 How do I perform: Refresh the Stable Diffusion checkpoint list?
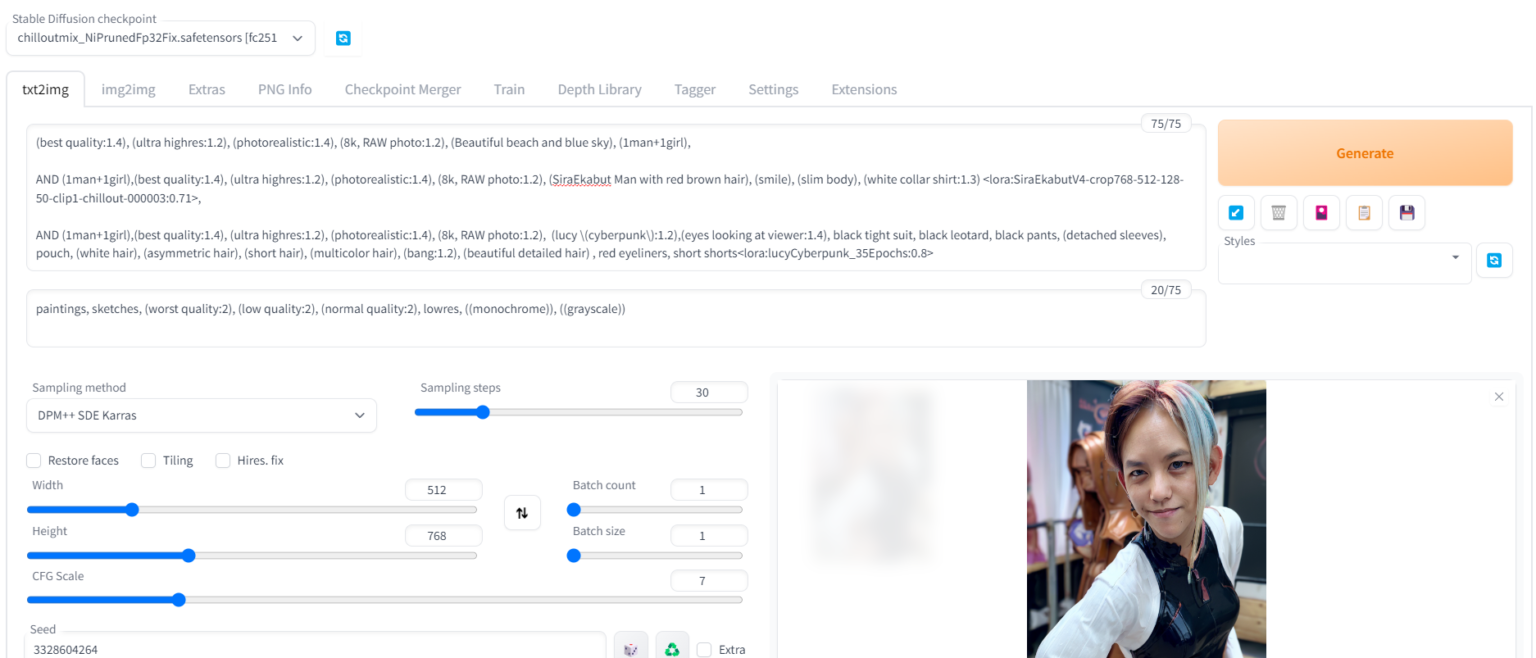point(343,38)
